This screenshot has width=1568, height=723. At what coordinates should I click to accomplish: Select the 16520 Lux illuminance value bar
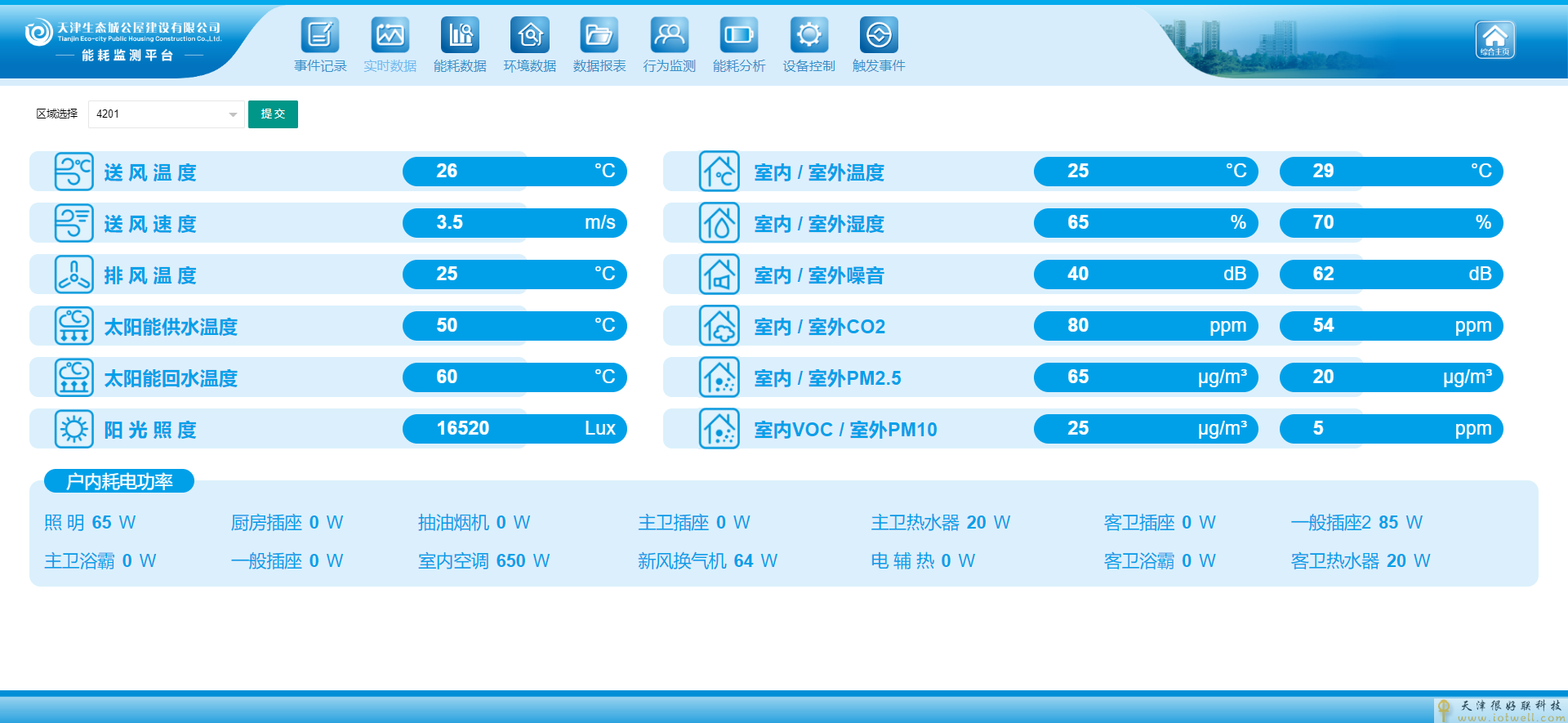(514, 428)
